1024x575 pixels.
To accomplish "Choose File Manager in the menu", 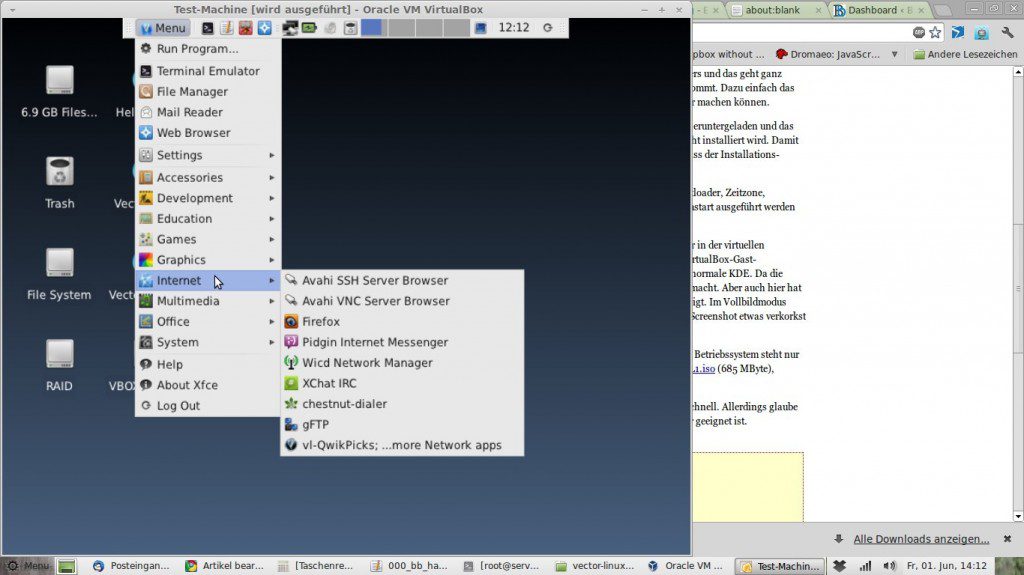I will tap(208, 91).
